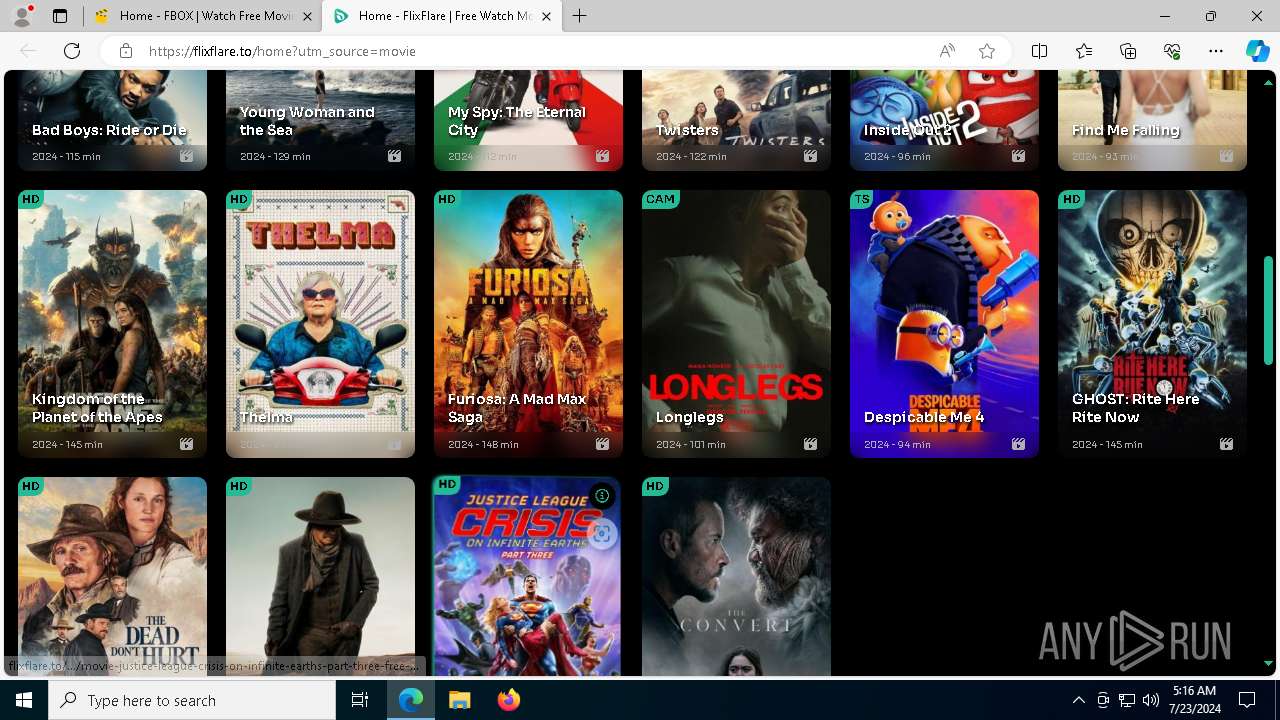Image resolution: width=1280 pixels, height=720 pixels.
Task: Open Tab actions menu
Action: [x=60, y=16]
